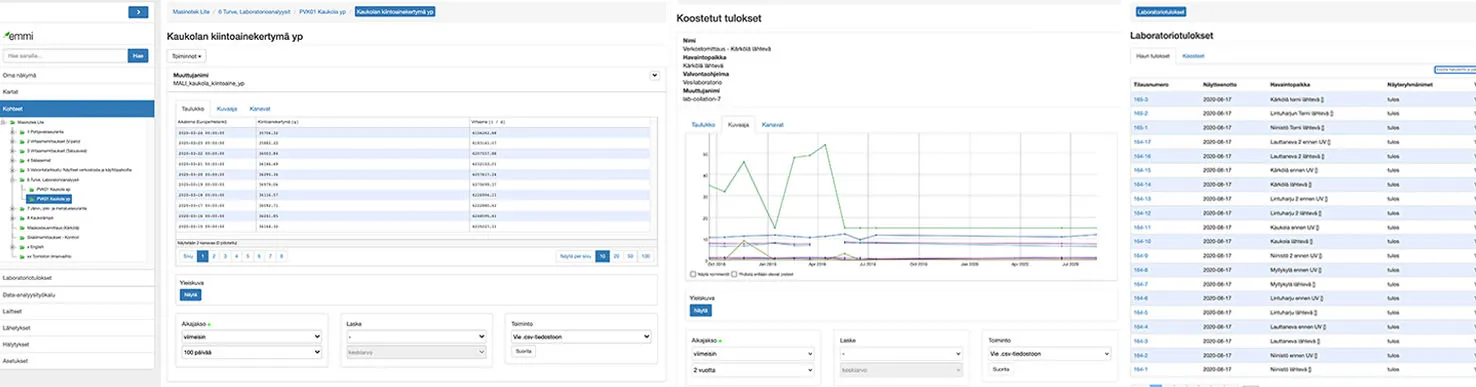This screenshot has height=387, width=1476.
Task: Toggle the second checkbox below the chart
Action: pyautogui.click(x=735, y=274)
